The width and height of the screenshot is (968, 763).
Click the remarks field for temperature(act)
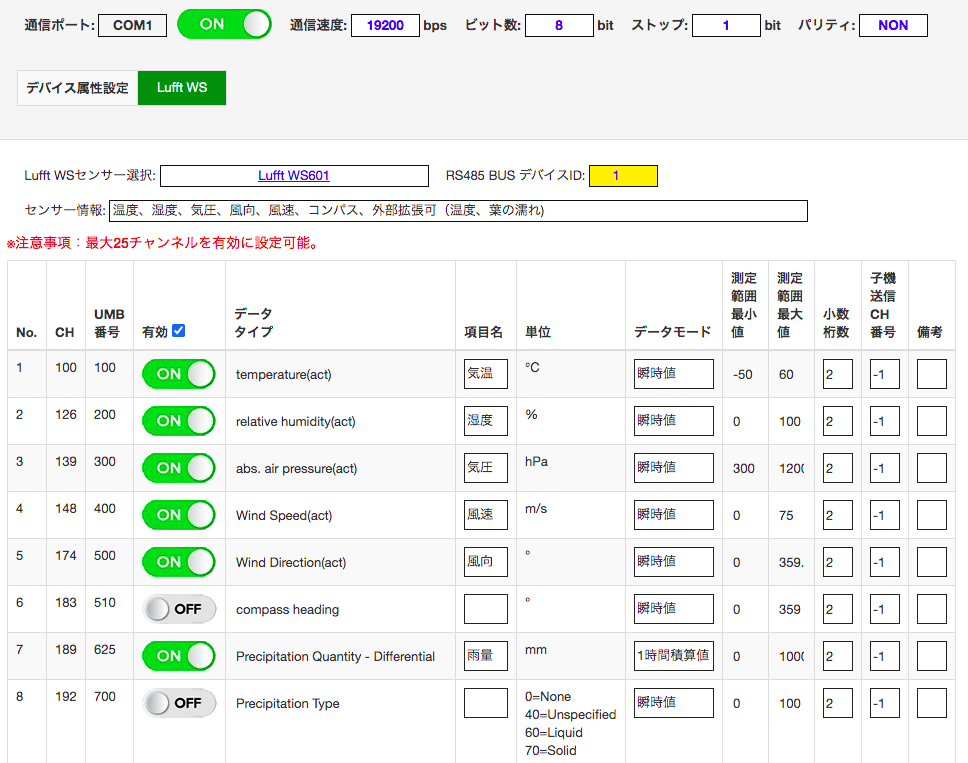coord(932,374)
